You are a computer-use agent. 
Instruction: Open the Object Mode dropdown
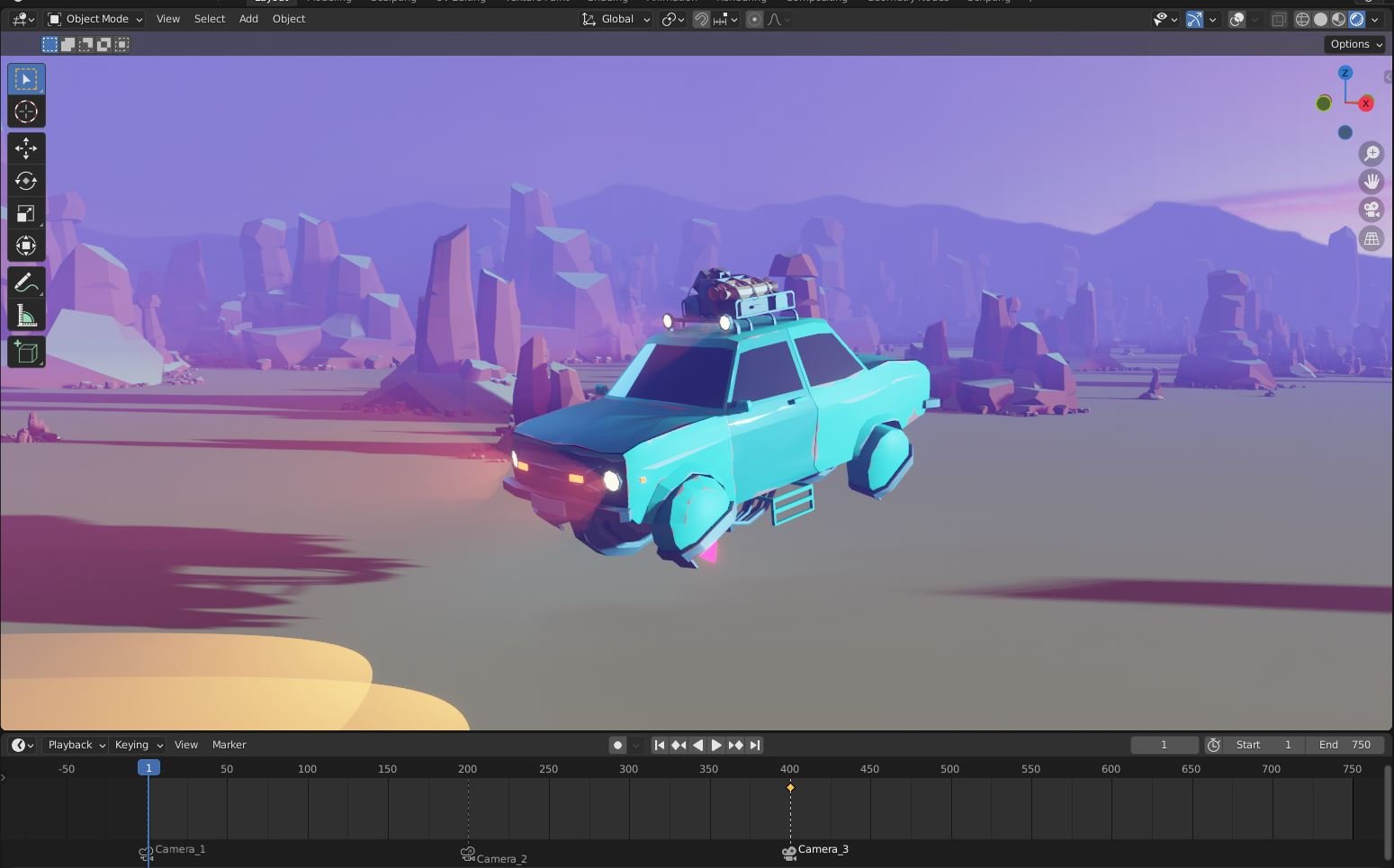coord(95,19)
